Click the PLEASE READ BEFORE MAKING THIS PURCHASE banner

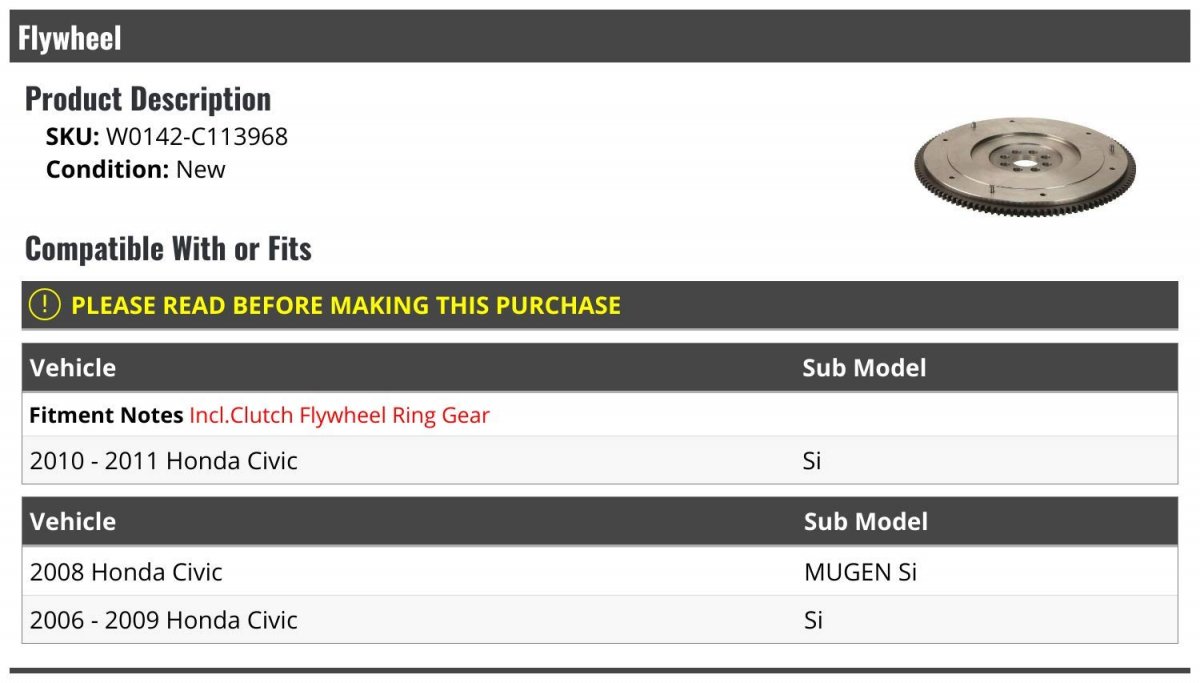pos(600,305)
